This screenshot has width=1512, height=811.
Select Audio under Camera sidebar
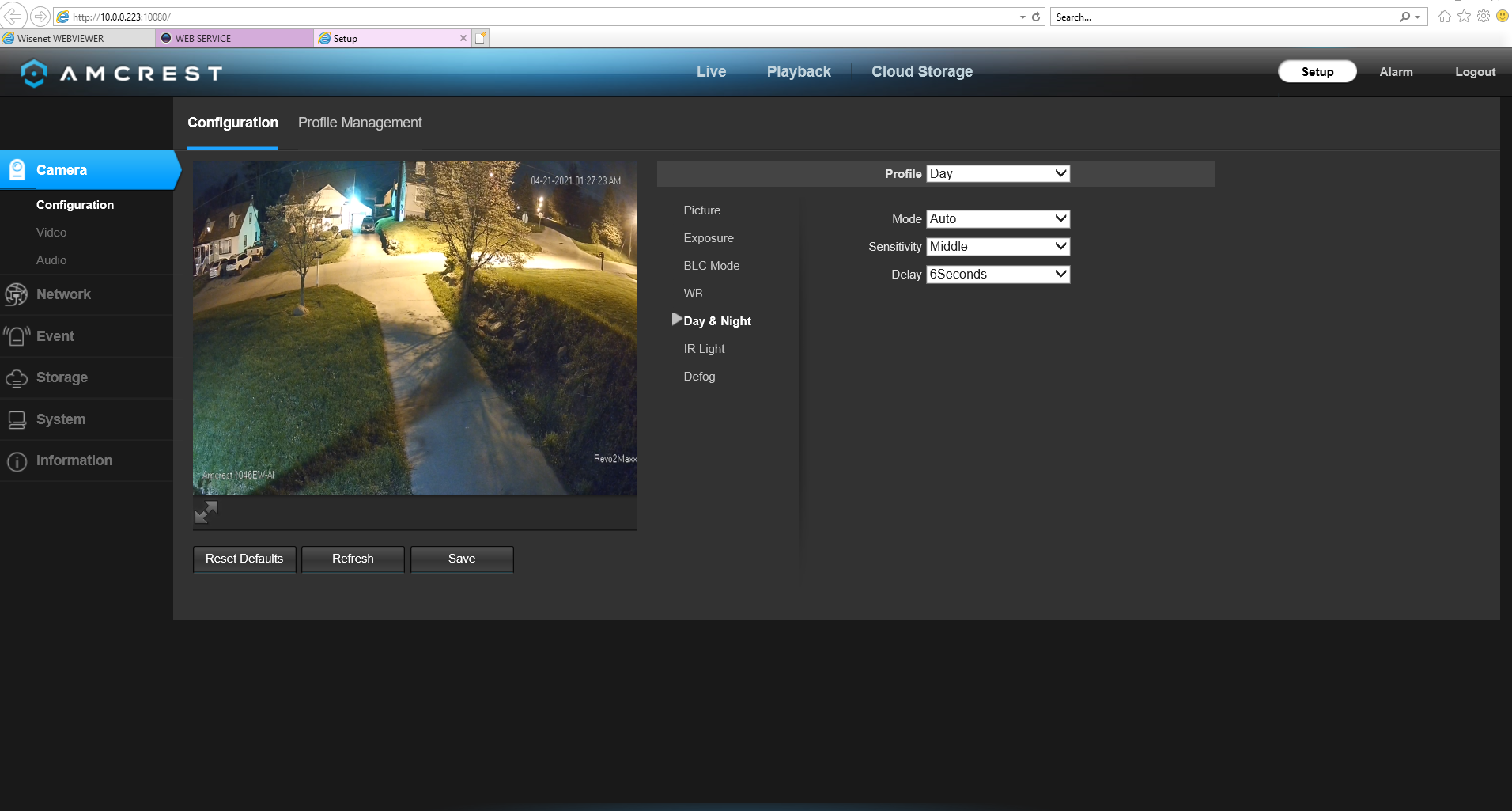pyautogui.click(x=51, y=260)
